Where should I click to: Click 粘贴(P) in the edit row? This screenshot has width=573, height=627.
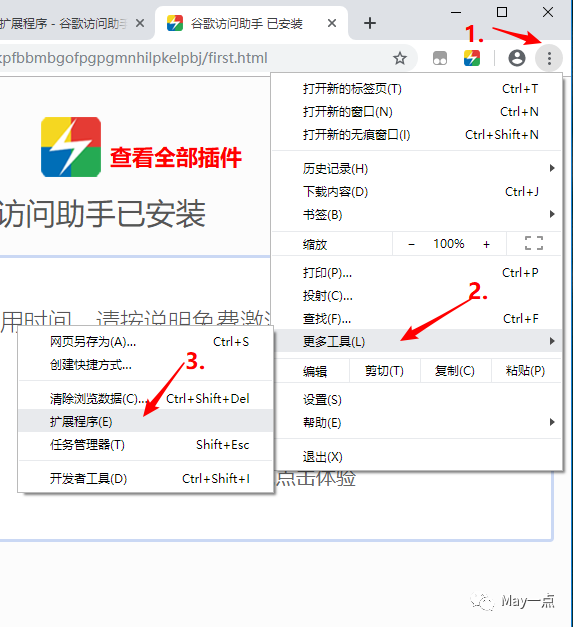coord(525,371)
